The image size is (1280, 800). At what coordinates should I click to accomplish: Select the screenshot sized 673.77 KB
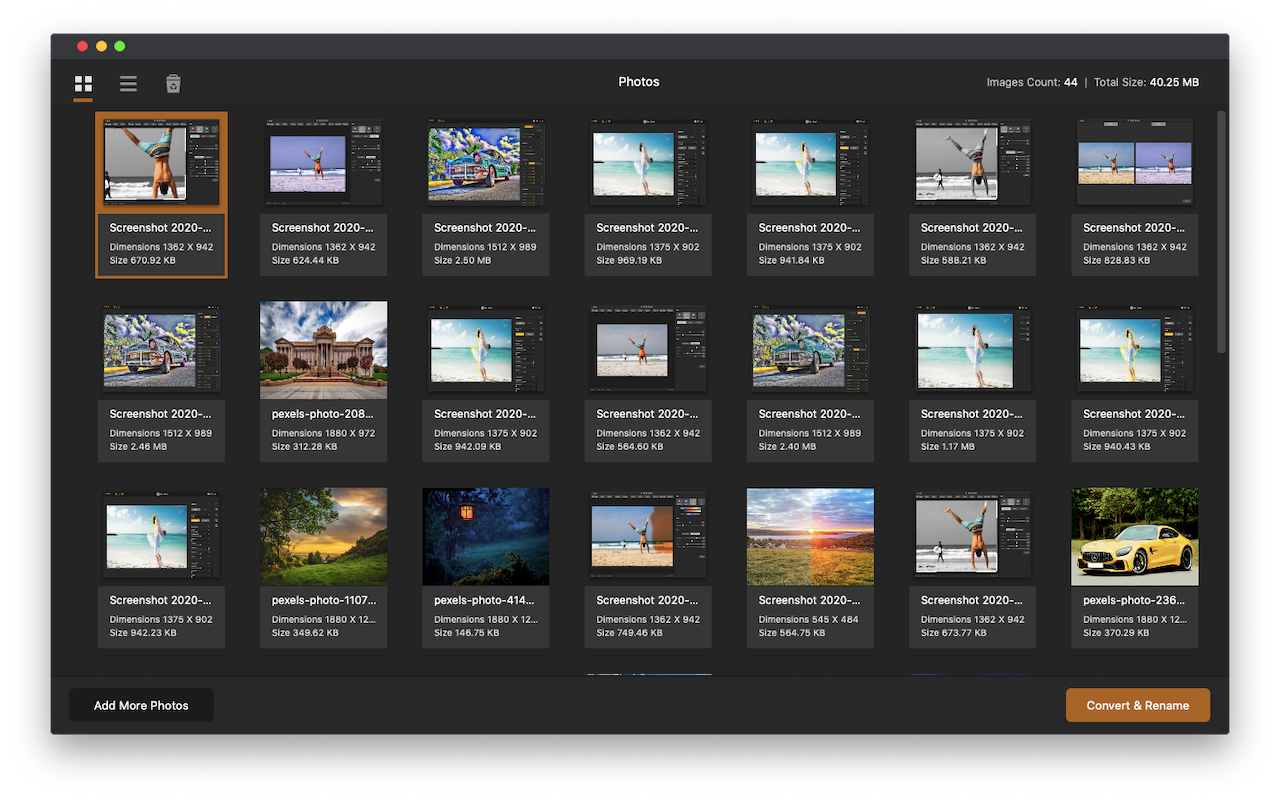click(972, 537)
